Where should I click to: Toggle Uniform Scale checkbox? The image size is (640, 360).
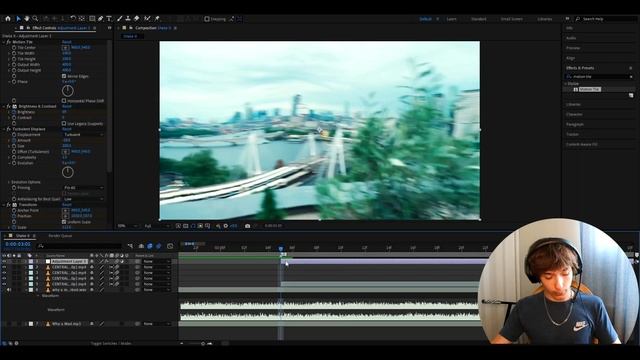(x=64, y=222)
